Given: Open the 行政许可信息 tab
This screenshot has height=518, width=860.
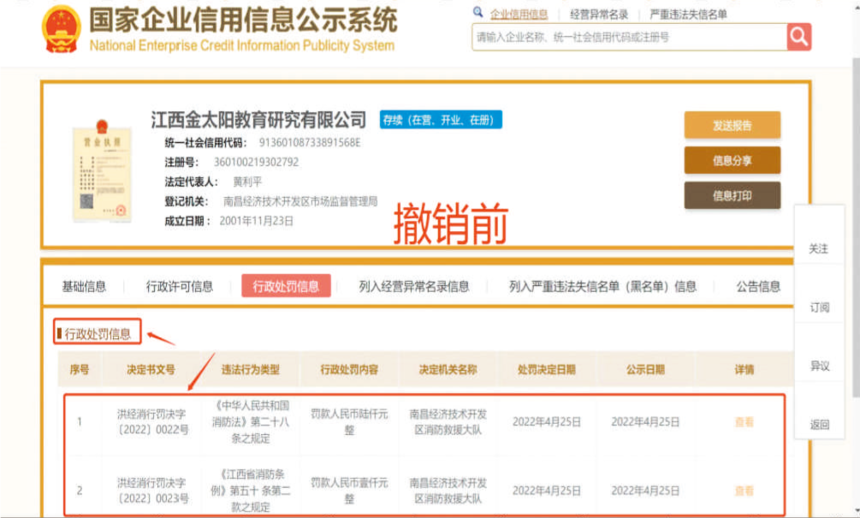Looking at the screenshot, I should click(179, 286).
